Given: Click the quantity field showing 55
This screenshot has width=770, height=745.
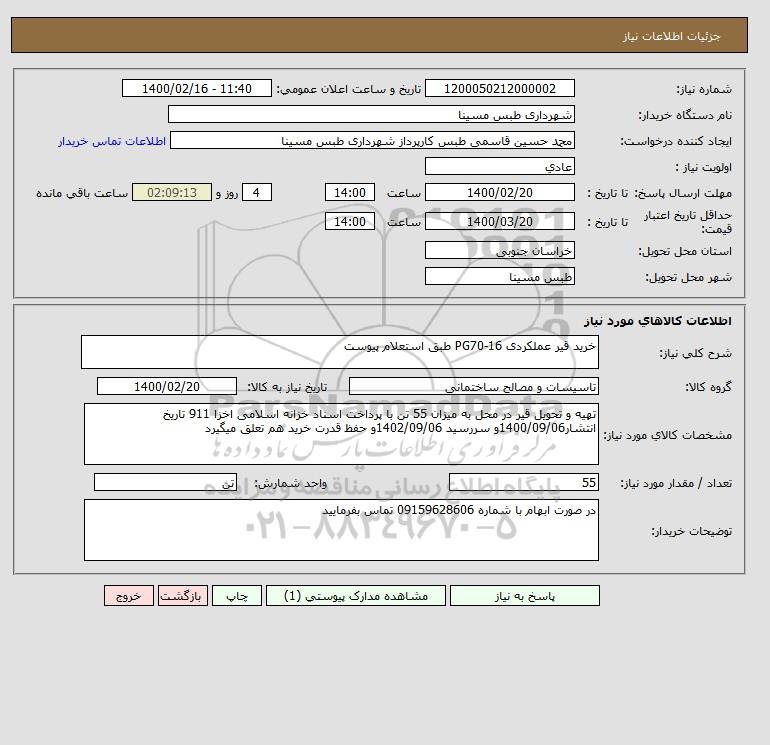Looking at the screenshot, I should (x=523, y=482).
